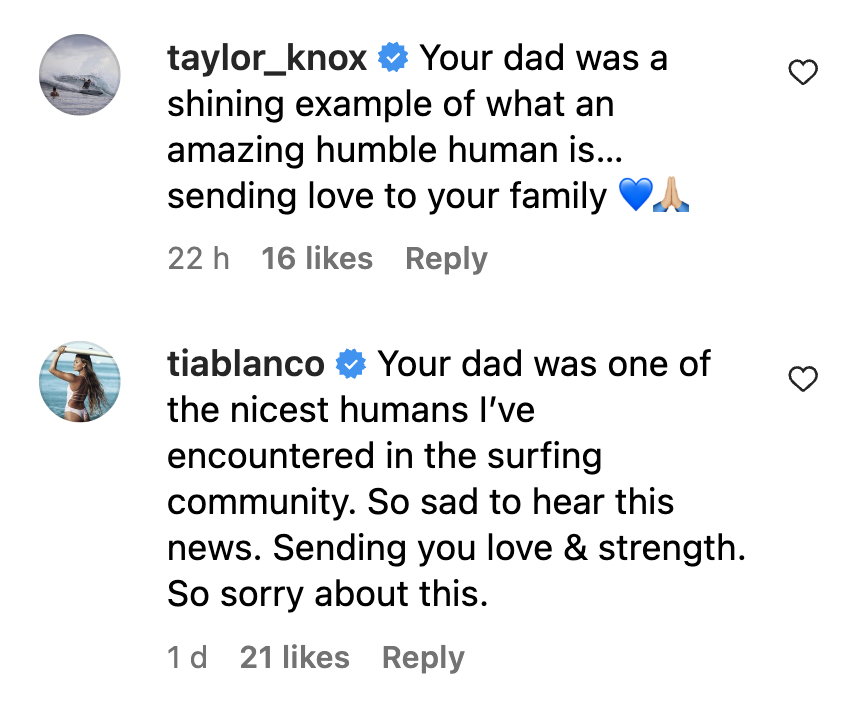
Task: Click the line "encountered in the surfing"
Action: 384,457
